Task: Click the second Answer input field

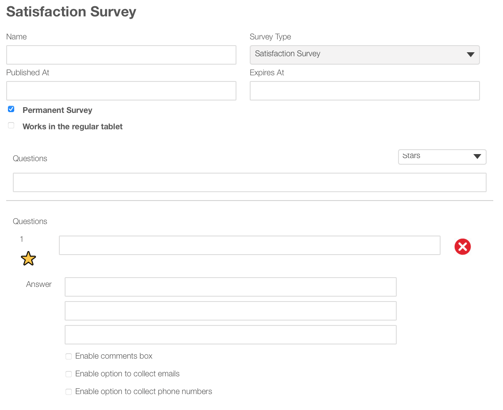Action: pos(231,311)
